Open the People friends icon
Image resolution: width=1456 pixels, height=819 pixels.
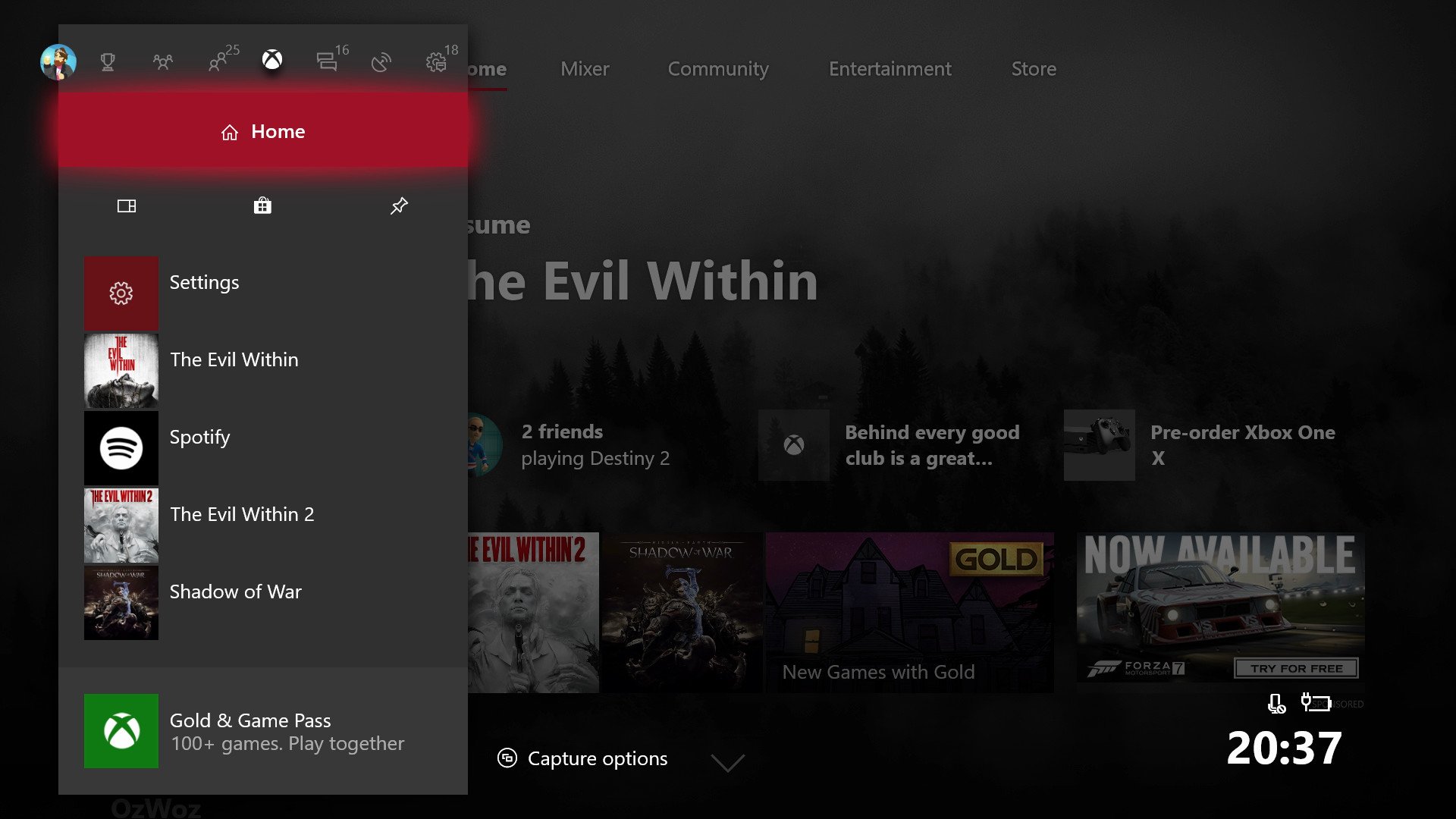[218, 61]
